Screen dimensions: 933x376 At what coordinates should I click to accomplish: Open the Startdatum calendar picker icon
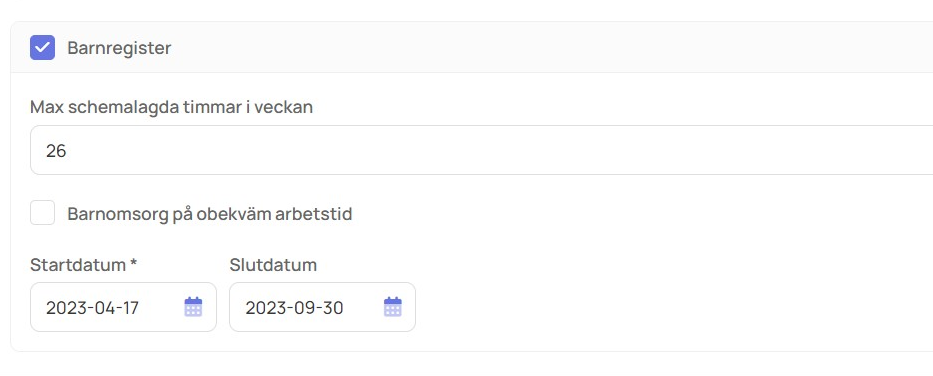pyautogui.click(x=193, y=307)
